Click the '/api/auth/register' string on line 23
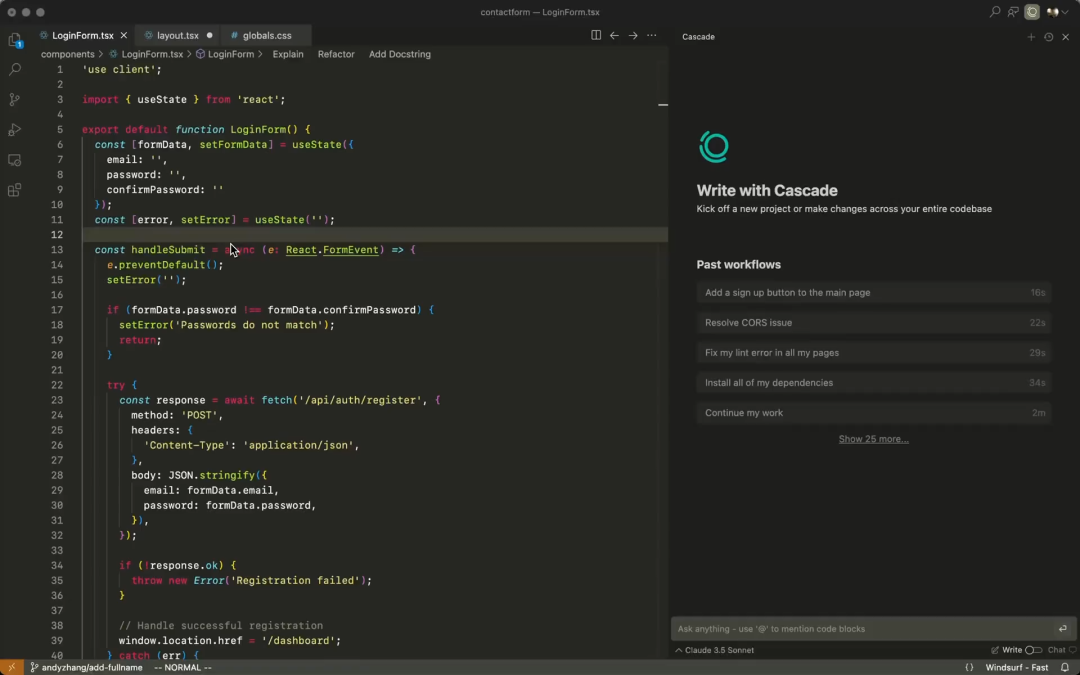The height and width of the screenshot is (675, 1080). pyautogui.click(x=360, y=399)
